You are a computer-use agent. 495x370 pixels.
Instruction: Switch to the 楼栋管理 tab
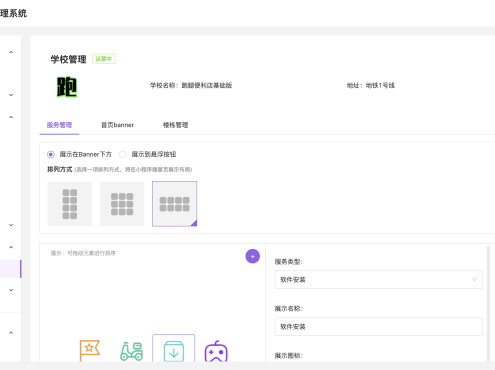click(x=175, y=125)
